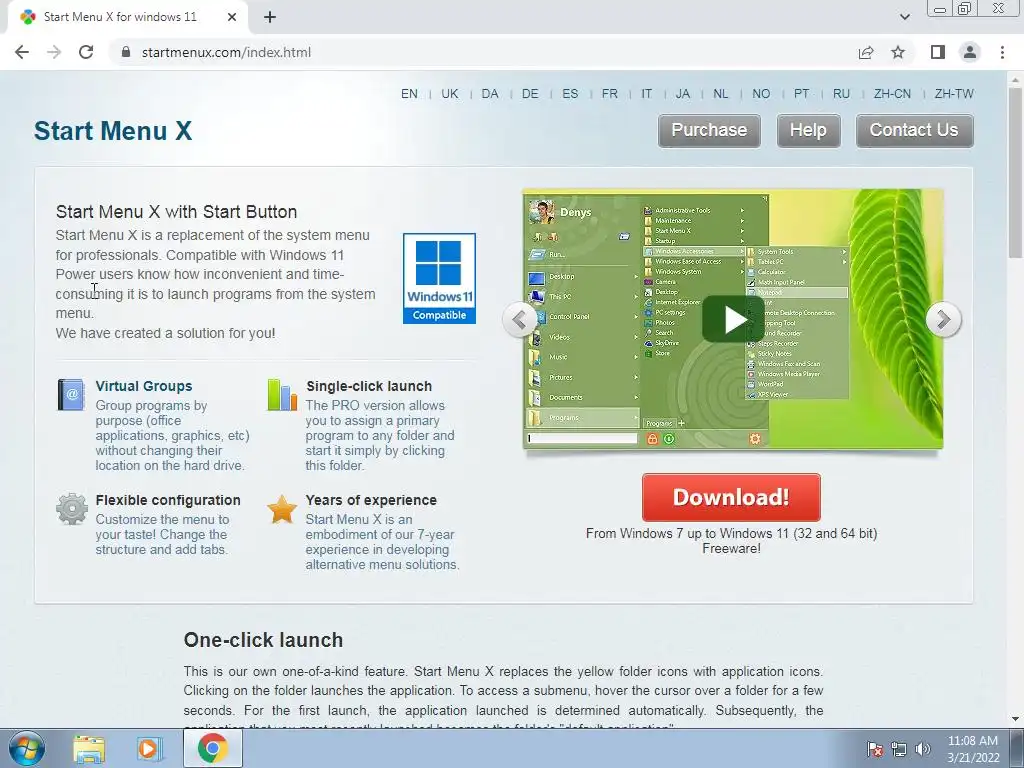Click the Start Menu X site title
Viewport: 1024px width, 768px height.
click(113, 131)
